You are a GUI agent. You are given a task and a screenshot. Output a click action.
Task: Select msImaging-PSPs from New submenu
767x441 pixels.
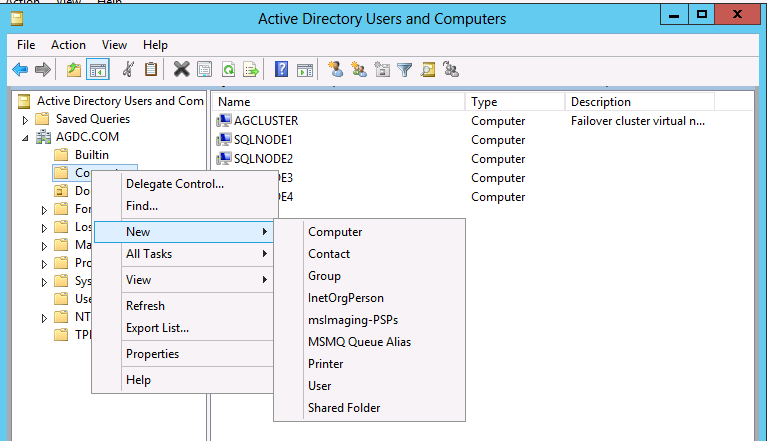(369, 320)
